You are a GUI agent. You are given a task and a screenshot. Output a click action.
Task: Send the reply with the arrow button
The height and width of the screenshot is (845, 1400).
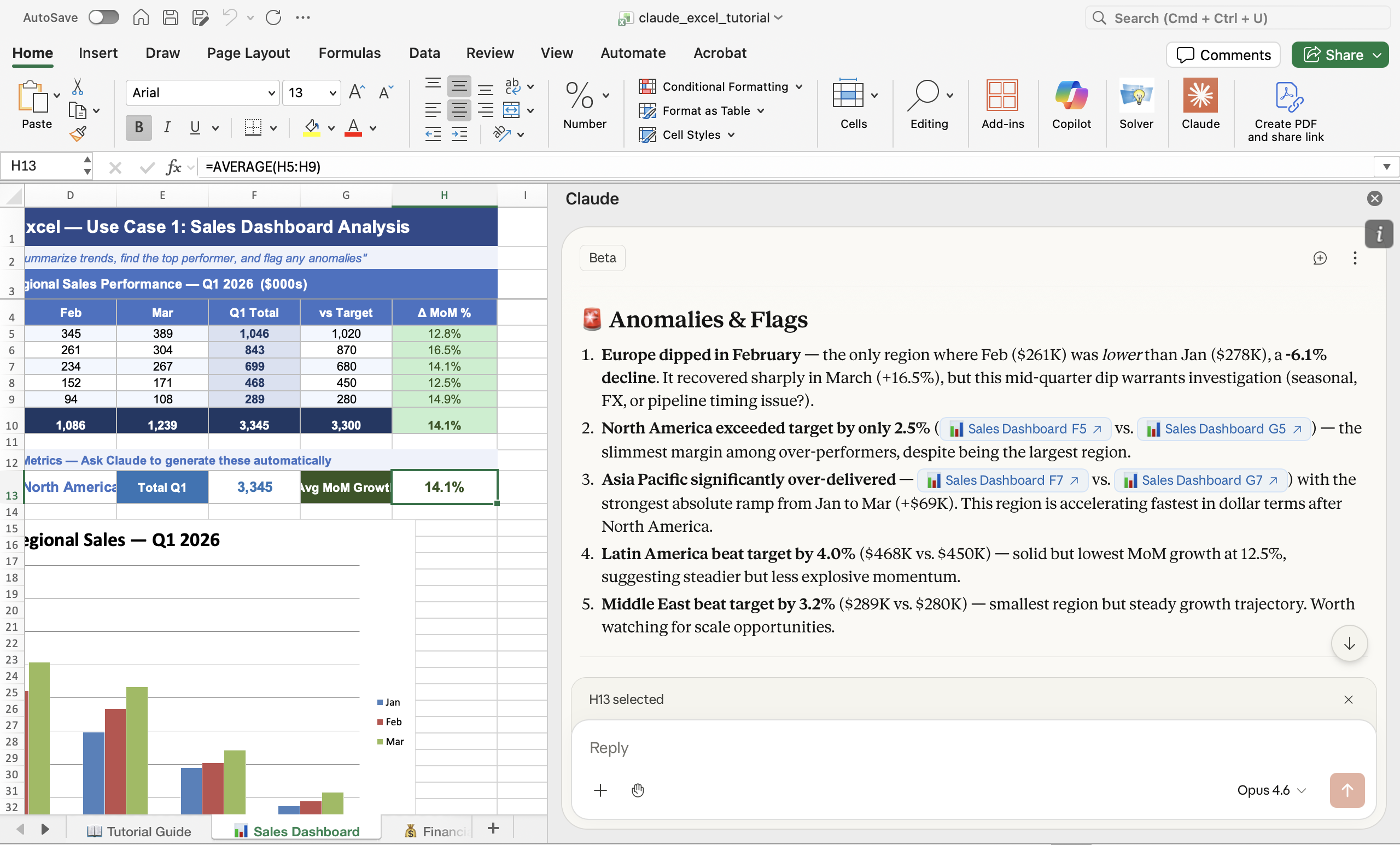point(1346,790)
